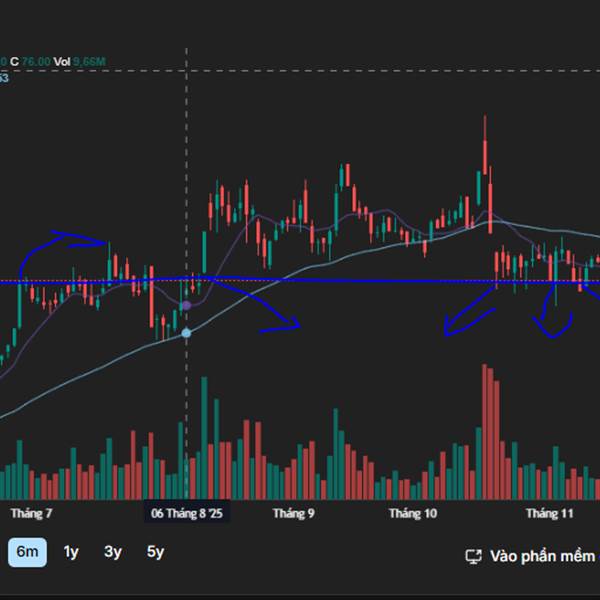Click the Tháng 9 axis label

point(294,513)
